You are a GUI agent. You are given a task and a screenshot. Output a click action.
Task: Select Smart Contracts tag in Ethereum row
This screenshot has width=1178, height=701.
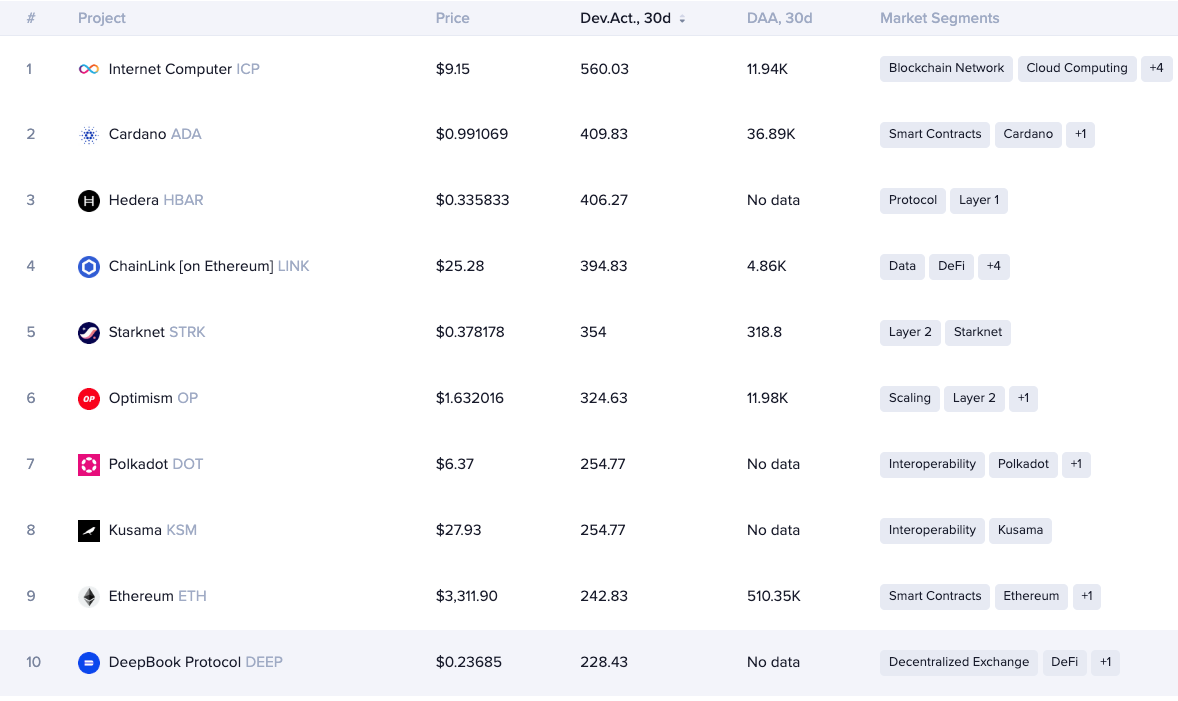935,597
